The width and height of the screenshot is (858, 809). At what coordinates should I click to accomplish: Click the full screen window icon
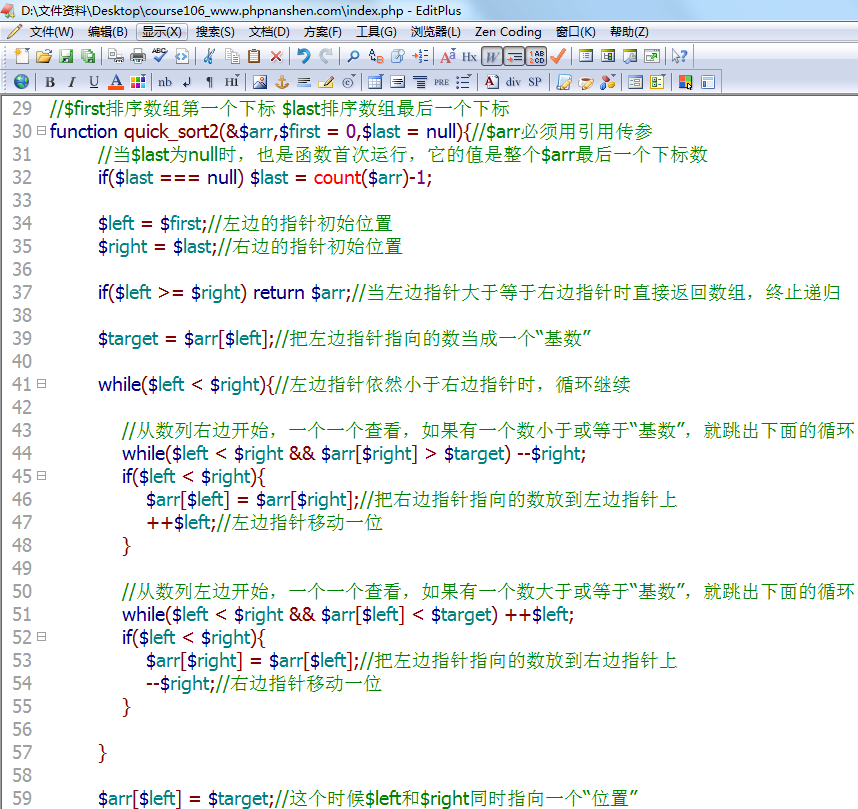pos(652,56)
